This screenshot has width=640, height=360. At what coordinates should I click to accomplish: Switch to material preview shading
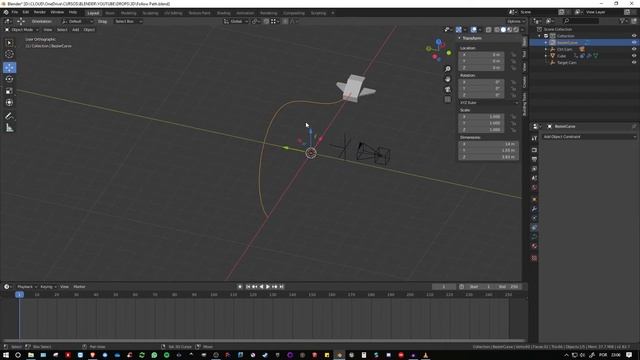(x=509, y=29)
